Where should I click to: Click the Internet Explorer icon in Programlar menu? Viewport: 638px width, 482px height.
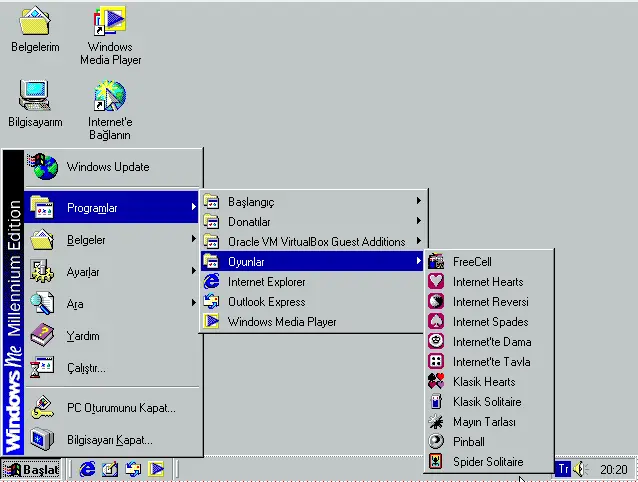[211, 281]
